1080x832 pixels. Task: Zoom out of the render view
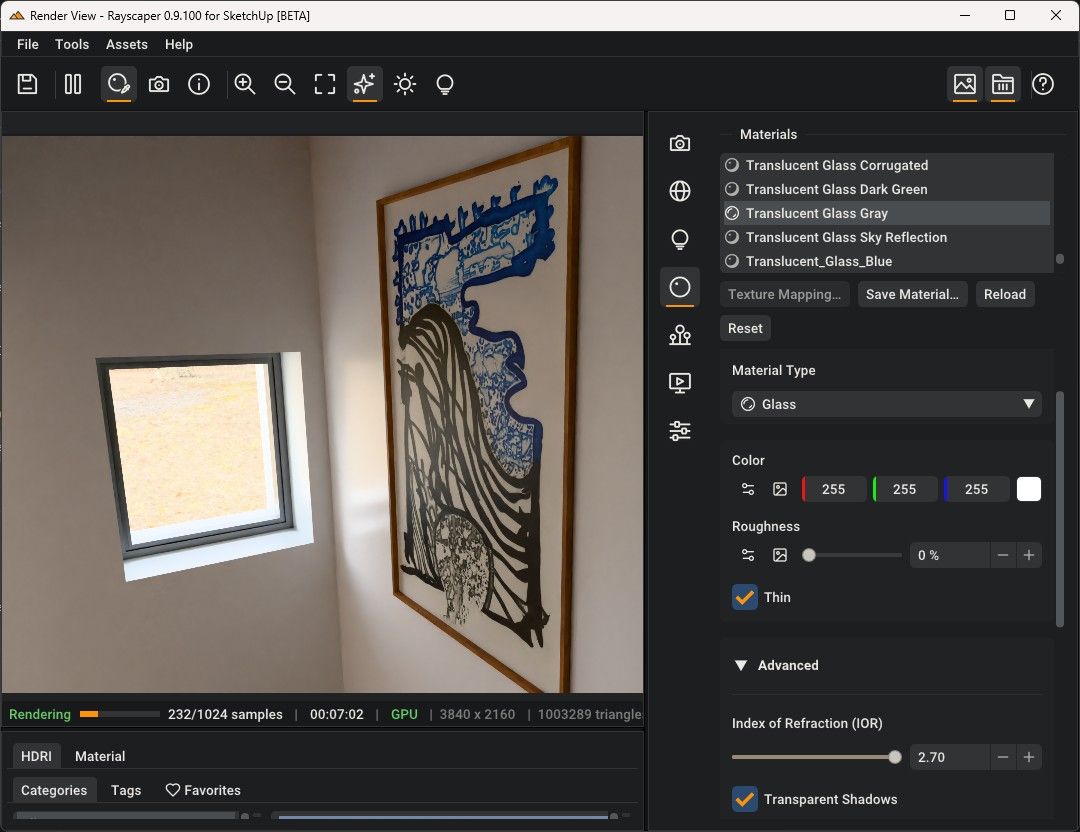click(x=284, y=84)
